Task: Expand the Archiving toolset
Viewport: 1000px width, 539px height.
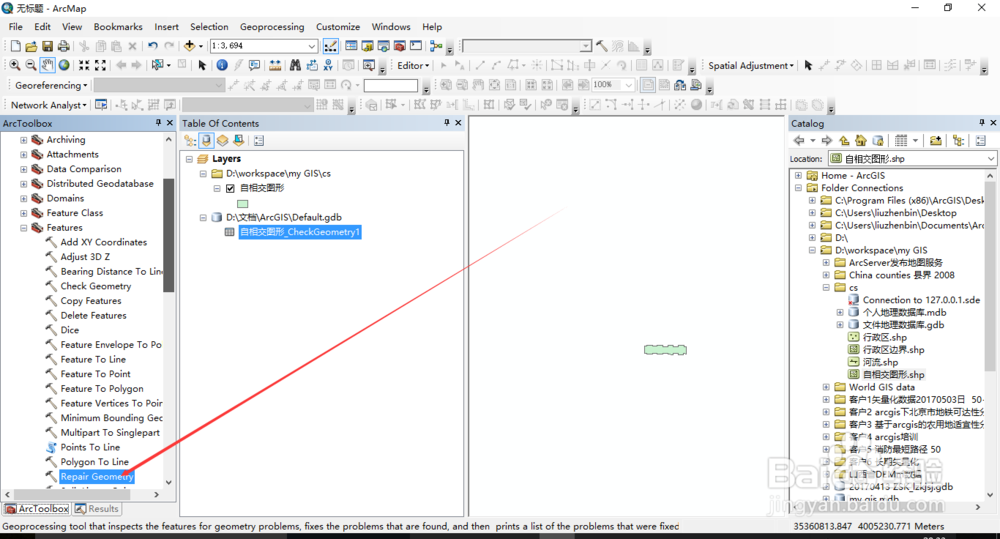Action: [x=24, y=140]
